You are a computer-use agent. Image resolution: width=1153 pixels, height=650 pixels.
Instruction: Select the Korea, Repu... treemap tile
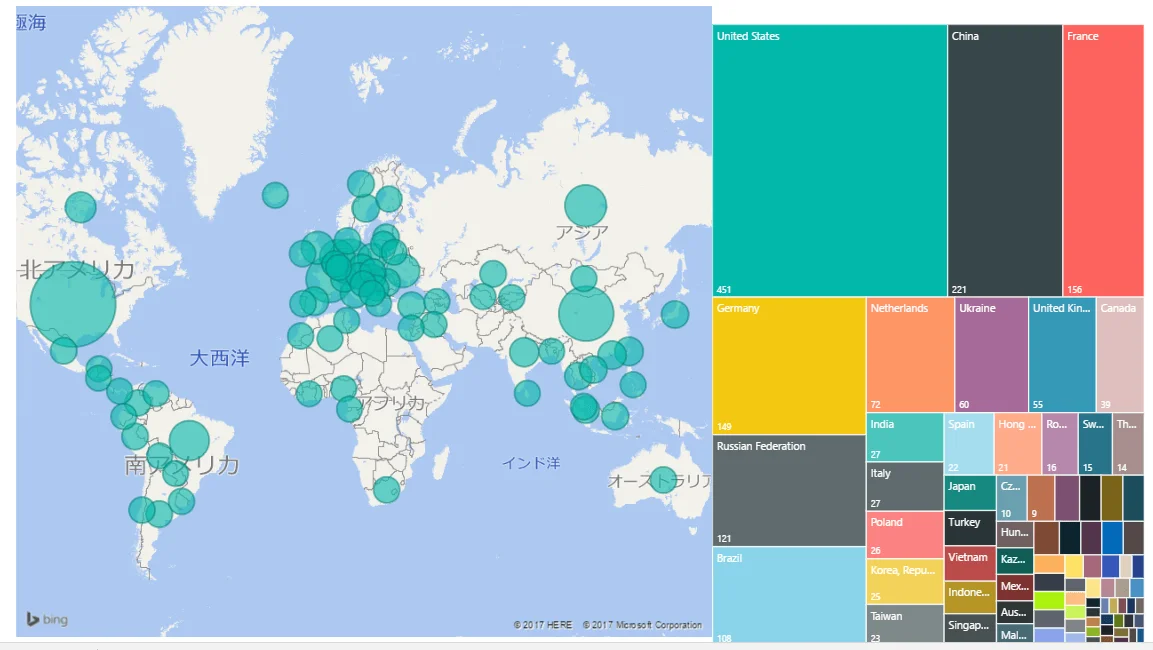tap(904, 581)
